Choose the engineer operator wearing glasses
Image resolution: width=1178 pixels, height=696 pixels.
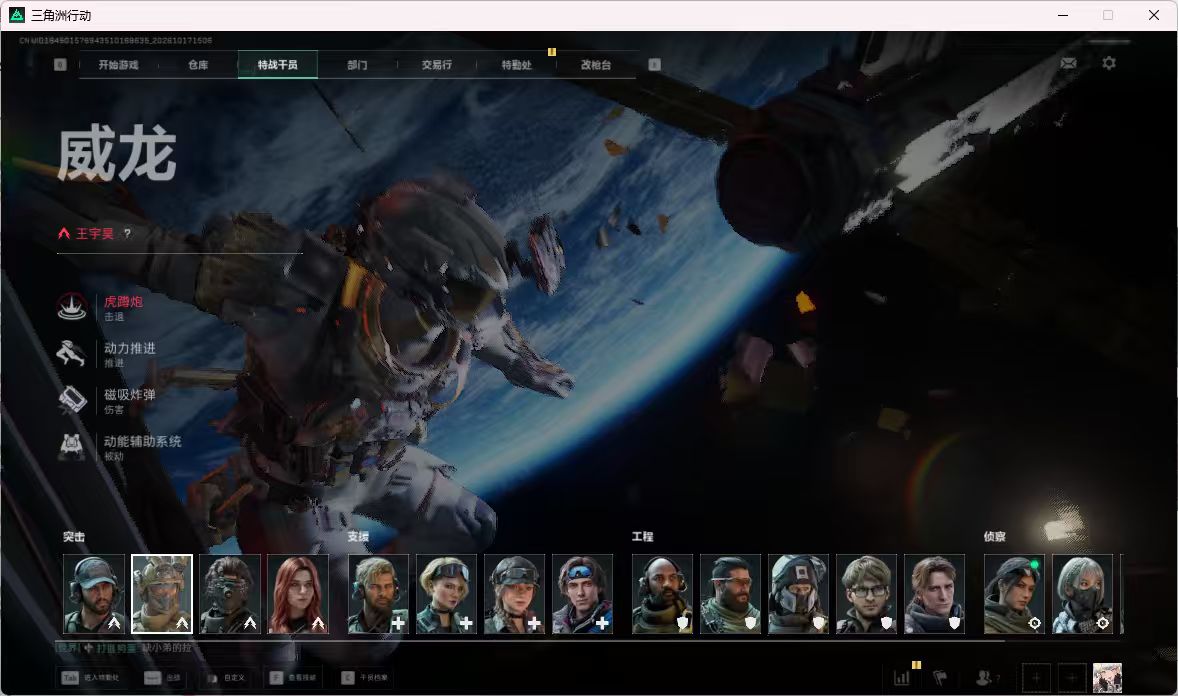(x=866, y=594)
